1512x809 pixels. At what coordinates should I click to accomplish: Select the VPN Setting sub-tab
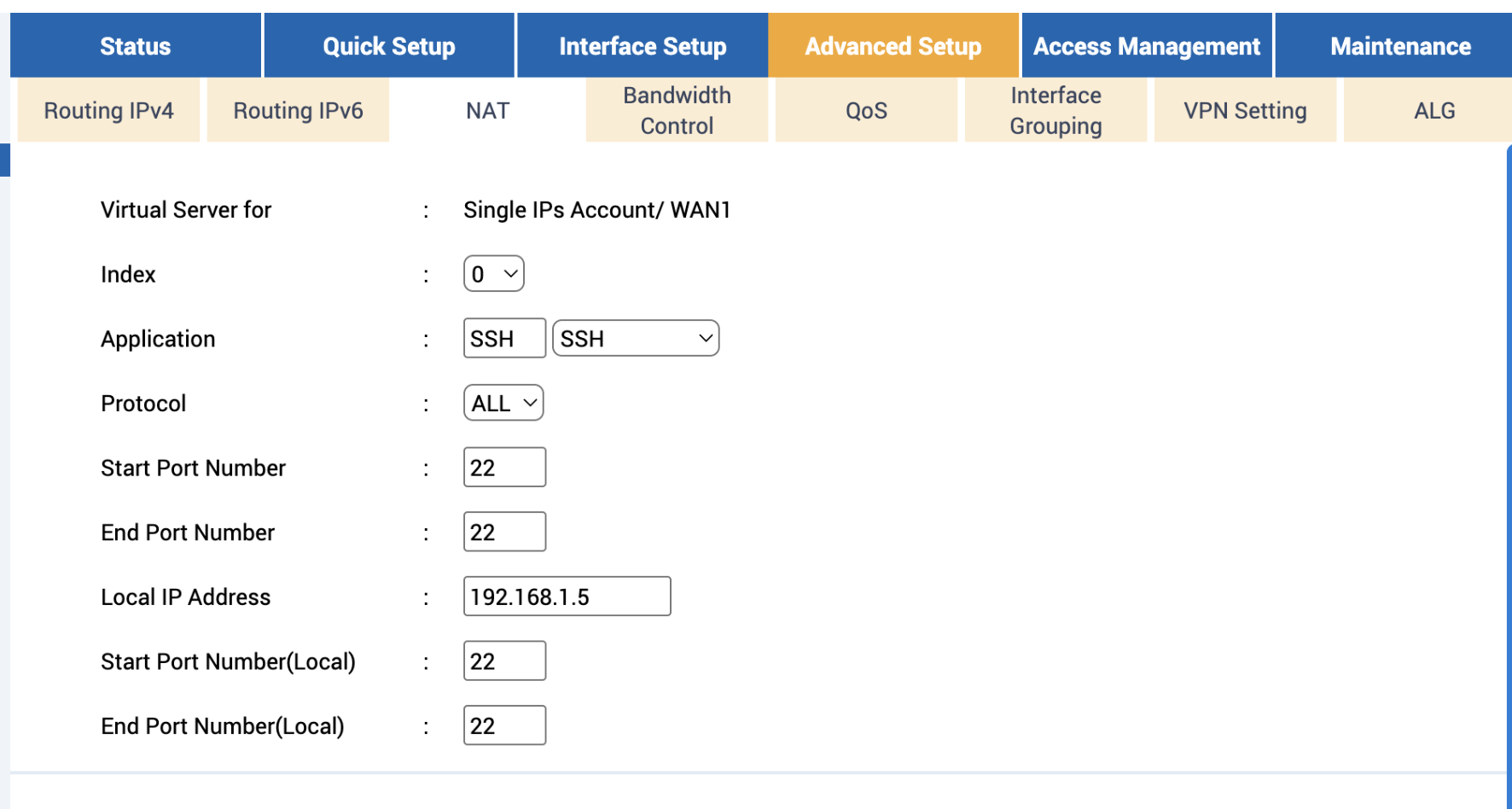pos(1245,111)
